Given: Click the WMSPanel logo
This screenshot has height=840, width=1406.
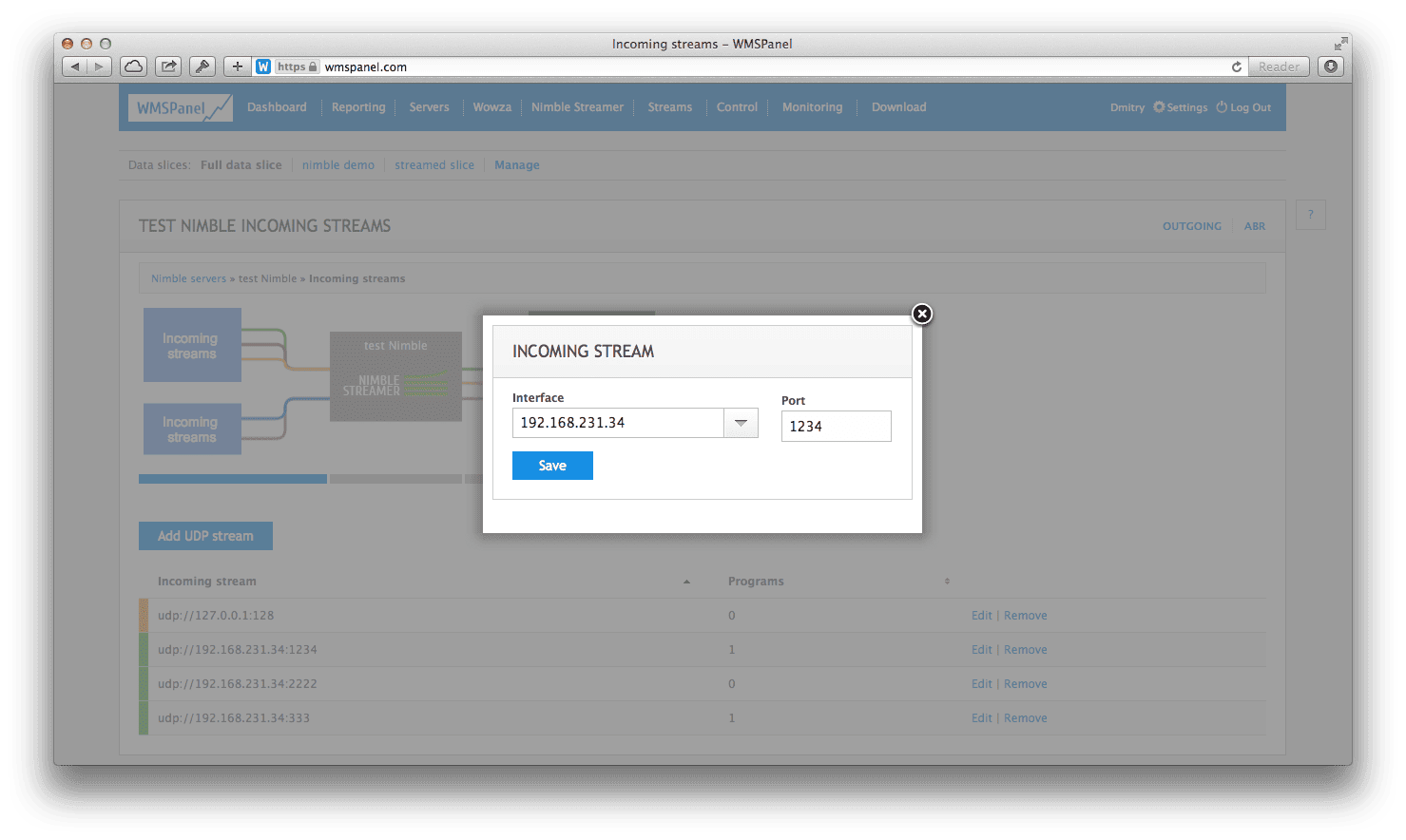Looking at the screenshot, I should [x=181, y=107].
